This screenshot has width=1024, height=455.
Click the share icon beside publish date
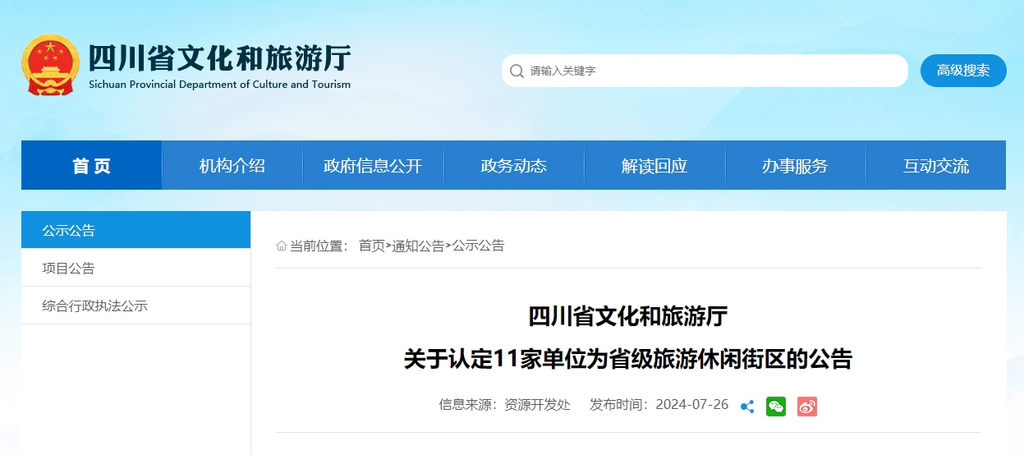click(747, 406)
